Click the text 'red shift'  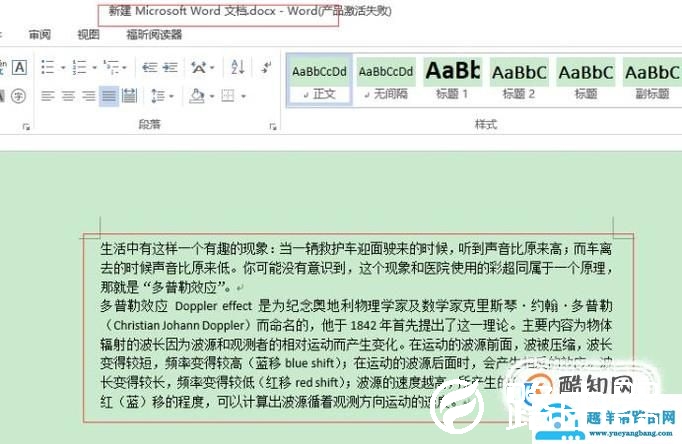point(317,382)
